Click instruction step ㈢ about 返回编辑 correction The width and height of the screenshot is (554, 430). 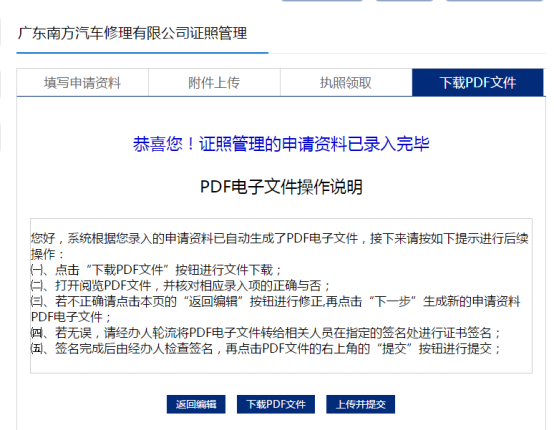click(x=276, y=309)
